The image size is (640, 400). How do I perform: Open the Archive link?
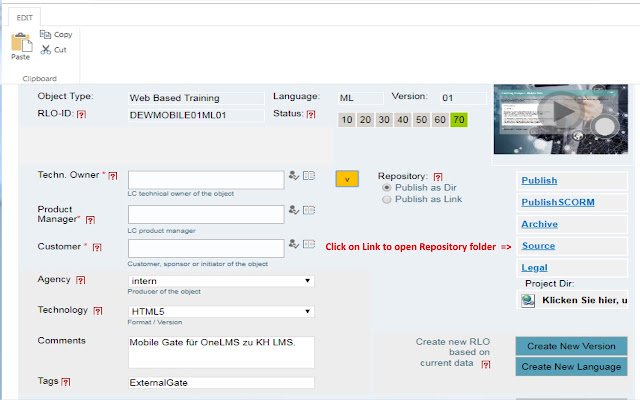(x=539, y=224)
